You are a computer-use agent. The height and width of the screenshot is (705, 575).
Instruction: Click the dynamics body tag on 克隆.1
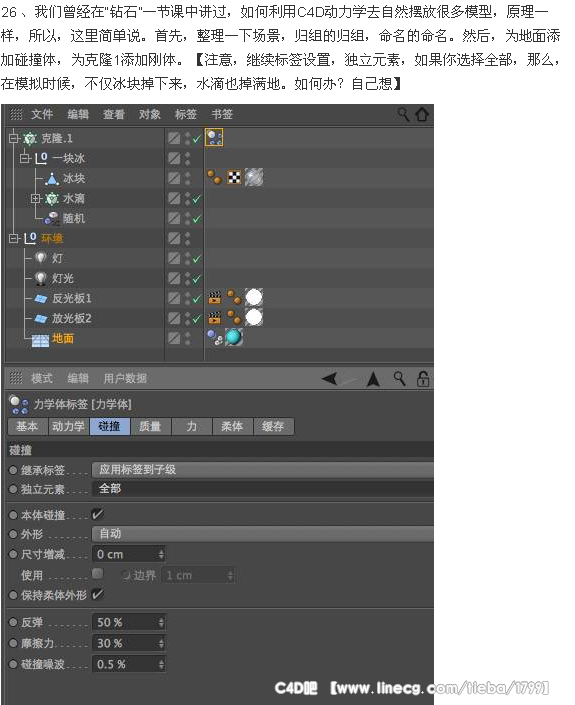(214, 138)
